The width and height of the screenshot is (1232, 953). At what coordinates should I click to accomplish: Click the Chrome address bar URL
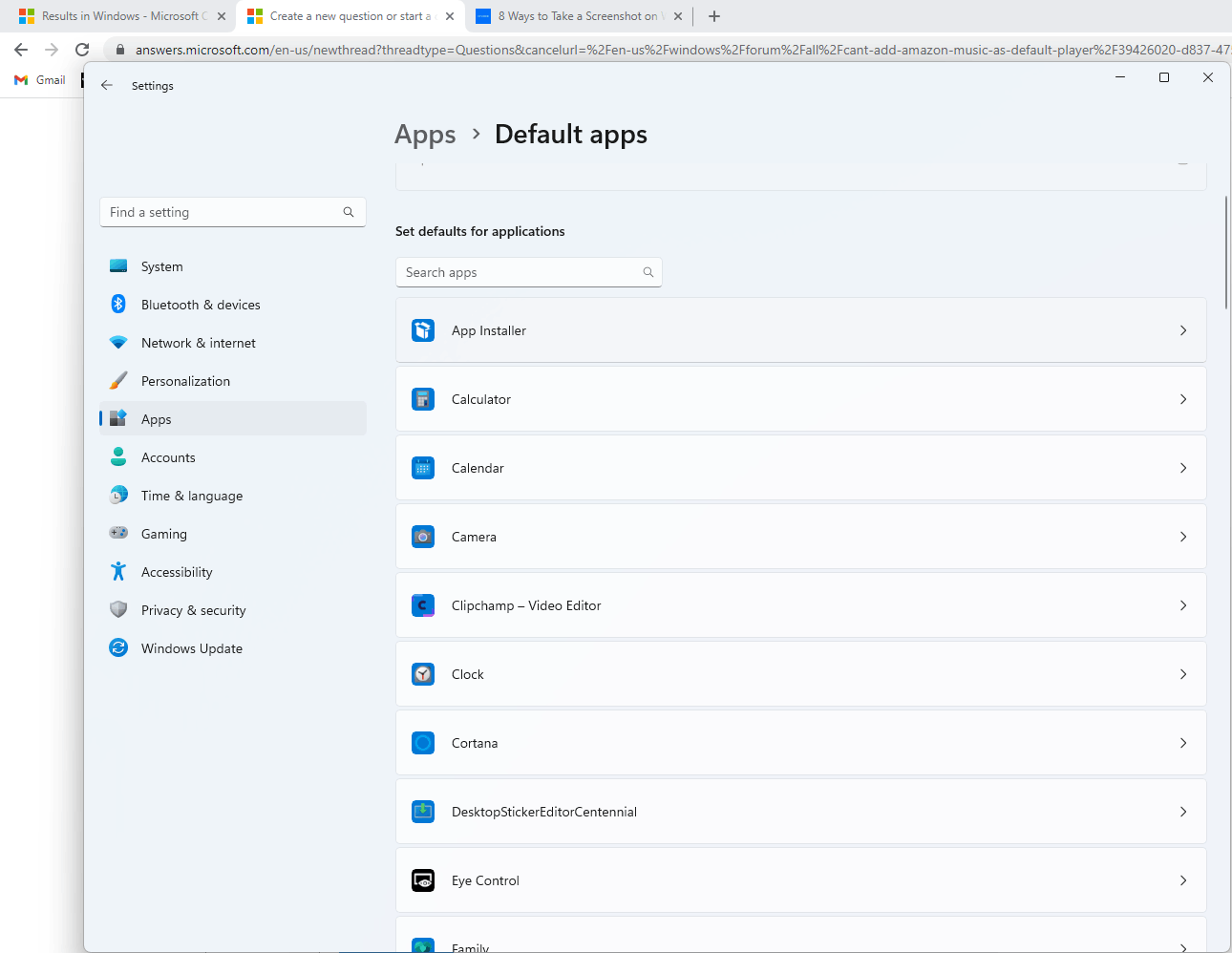coord(682,50)
